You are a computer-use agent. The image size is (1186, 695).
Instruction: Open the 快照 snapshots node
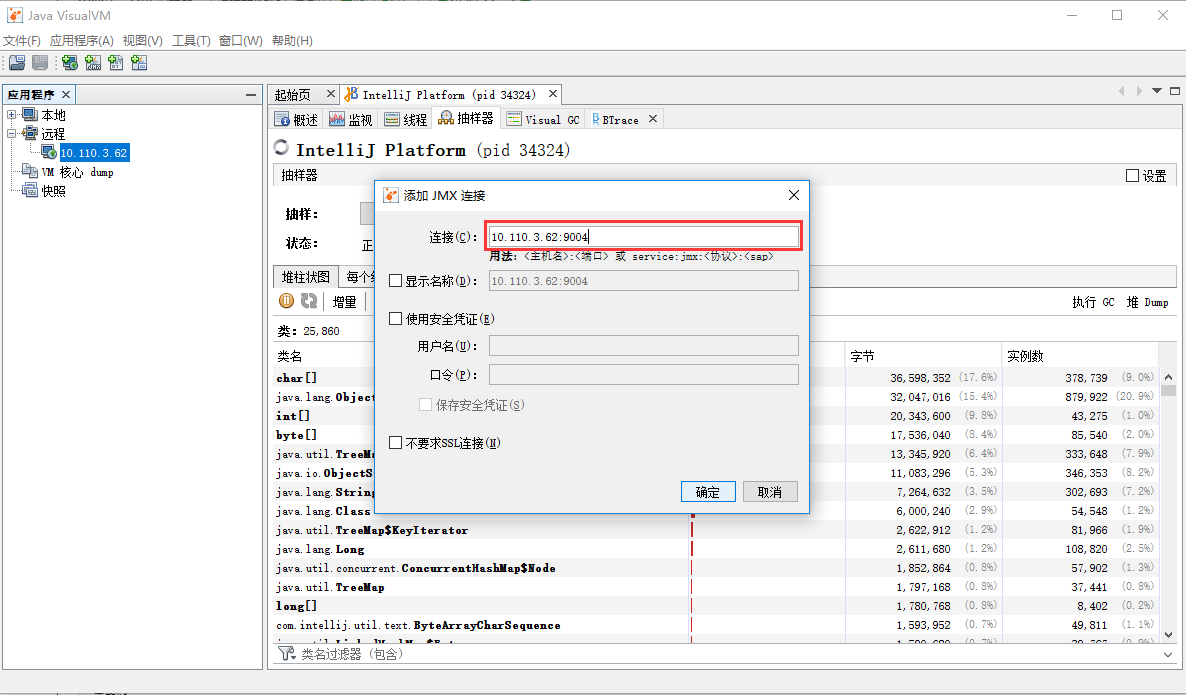(53, 191)
